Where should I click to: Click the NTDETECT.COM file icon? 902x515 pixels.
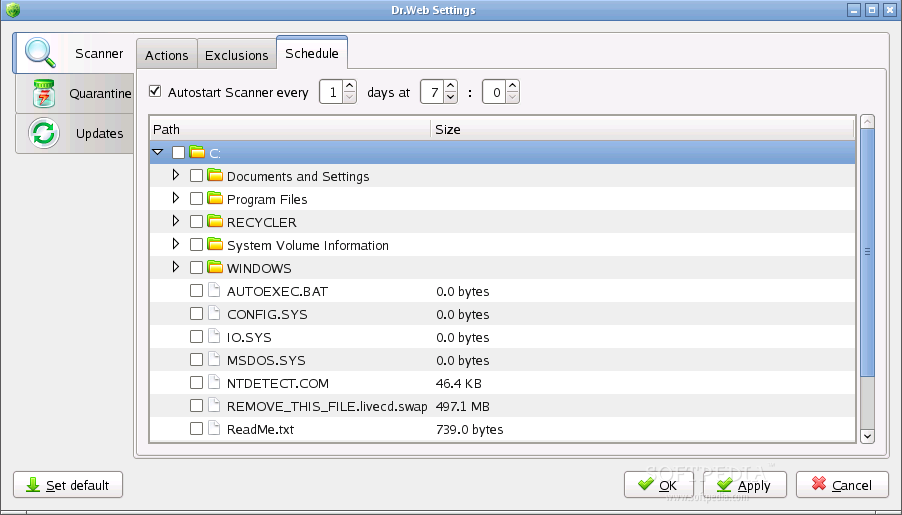[214, 382]
